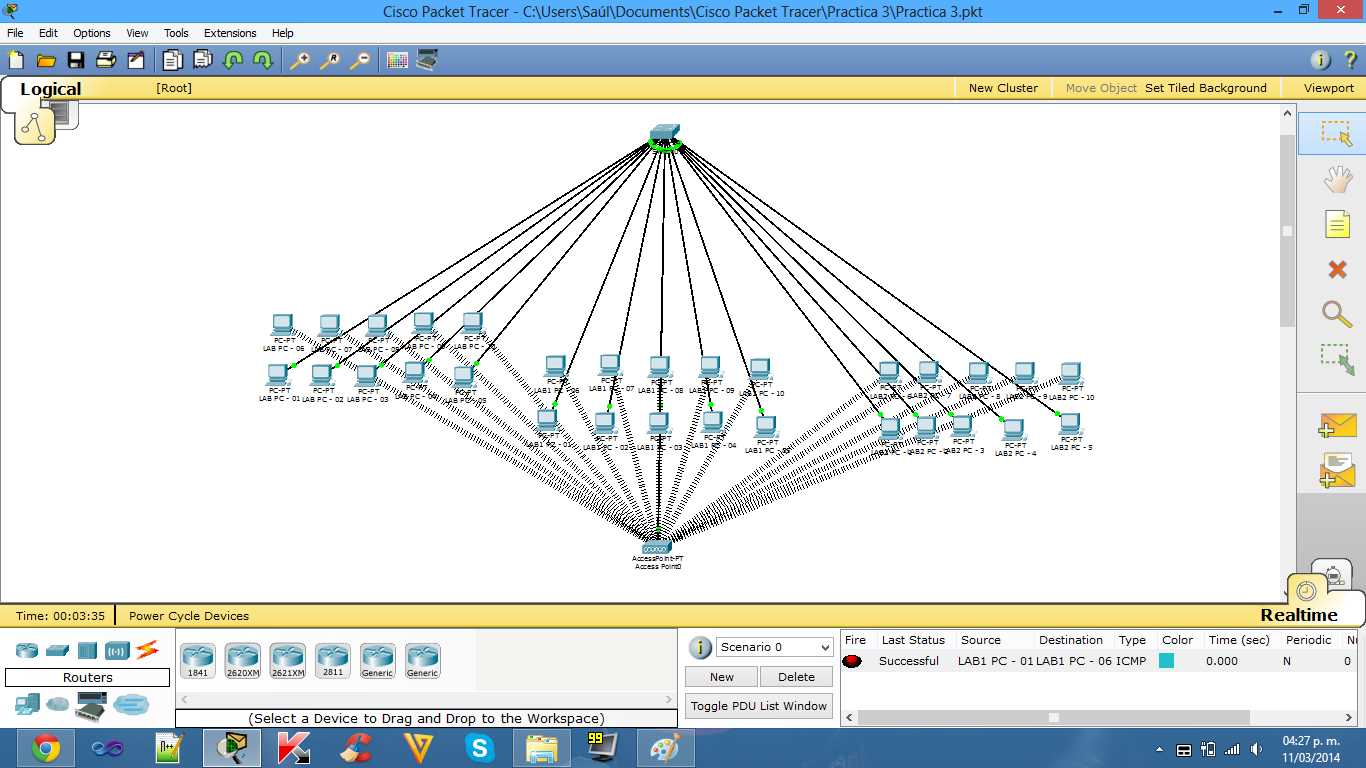Copy selection with the Copy toolbar icon
The height and width of the screenshot is (768, 1366).
(x=173, y=60)
